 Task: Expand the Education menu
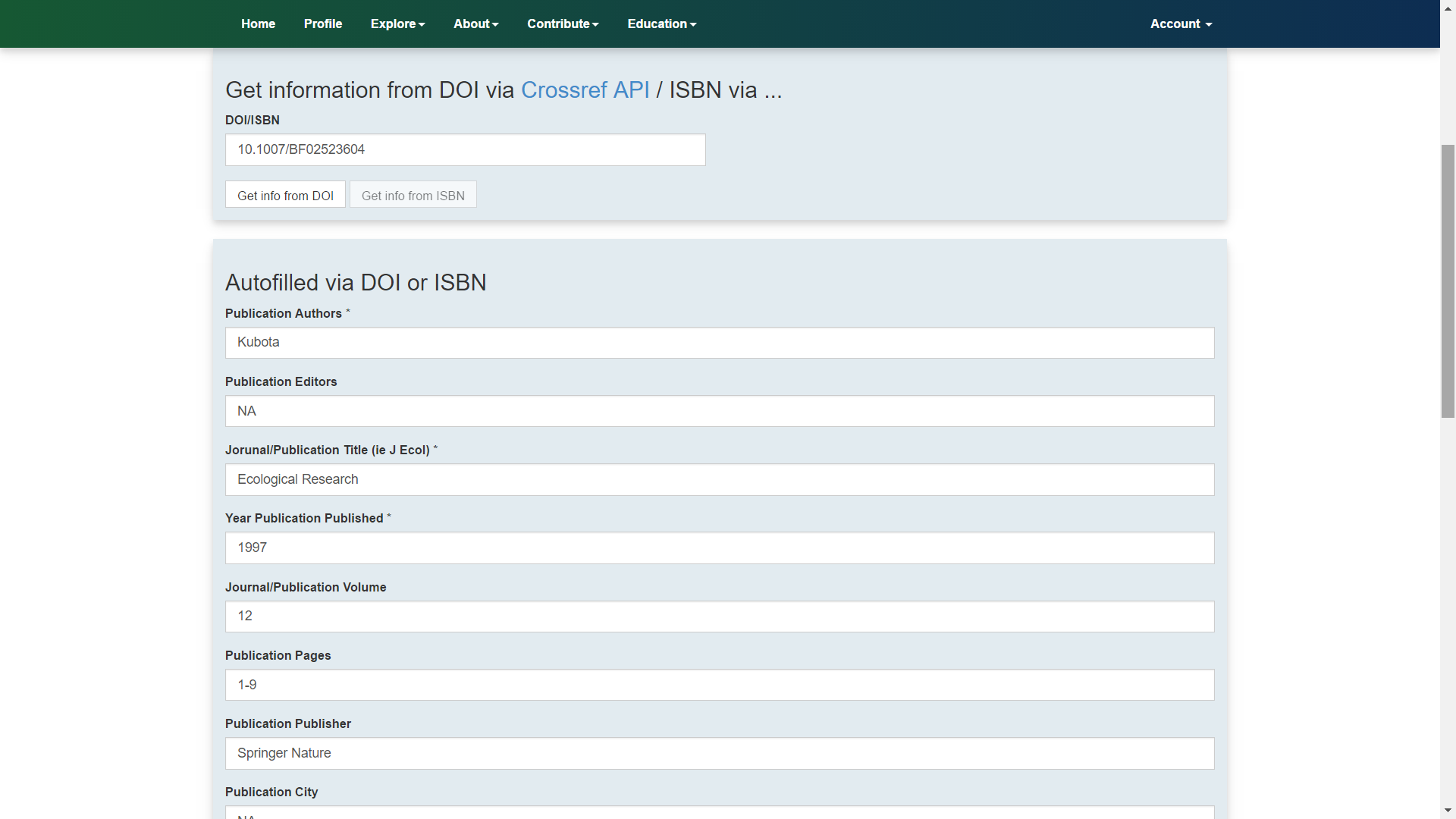point(661,24)
